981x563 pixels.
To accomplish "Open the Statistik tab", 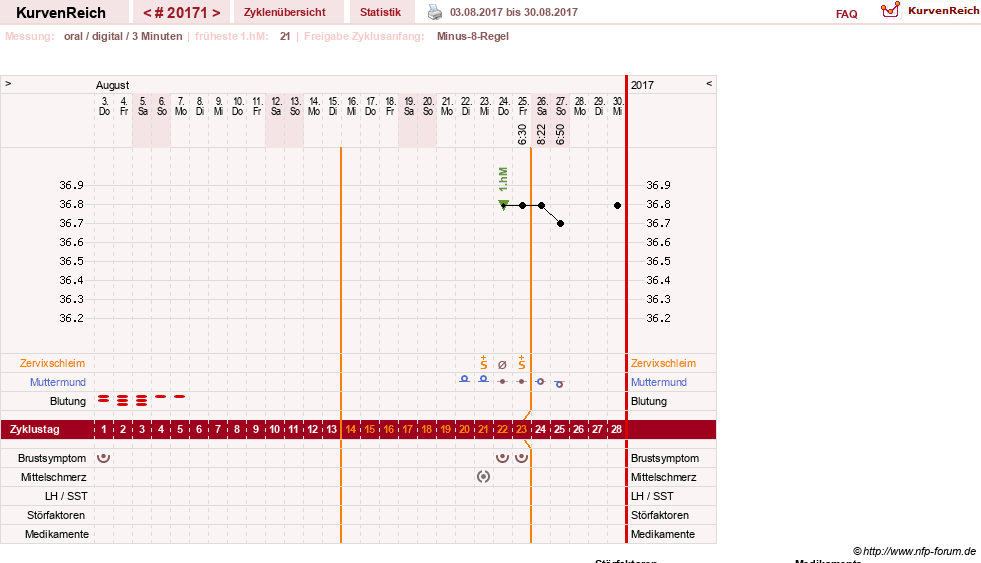I will pos(380,13).
